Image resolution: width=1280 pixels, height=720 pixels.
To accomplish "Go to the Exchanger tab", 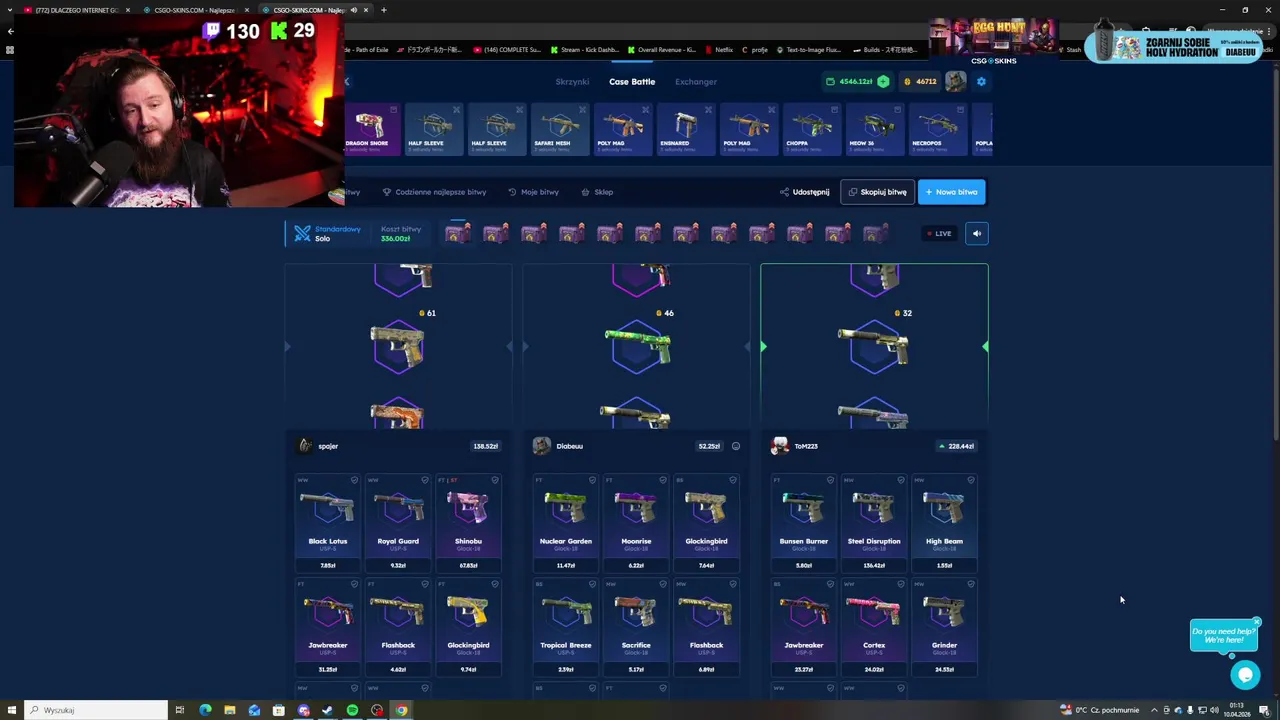I will coord(696,82).
